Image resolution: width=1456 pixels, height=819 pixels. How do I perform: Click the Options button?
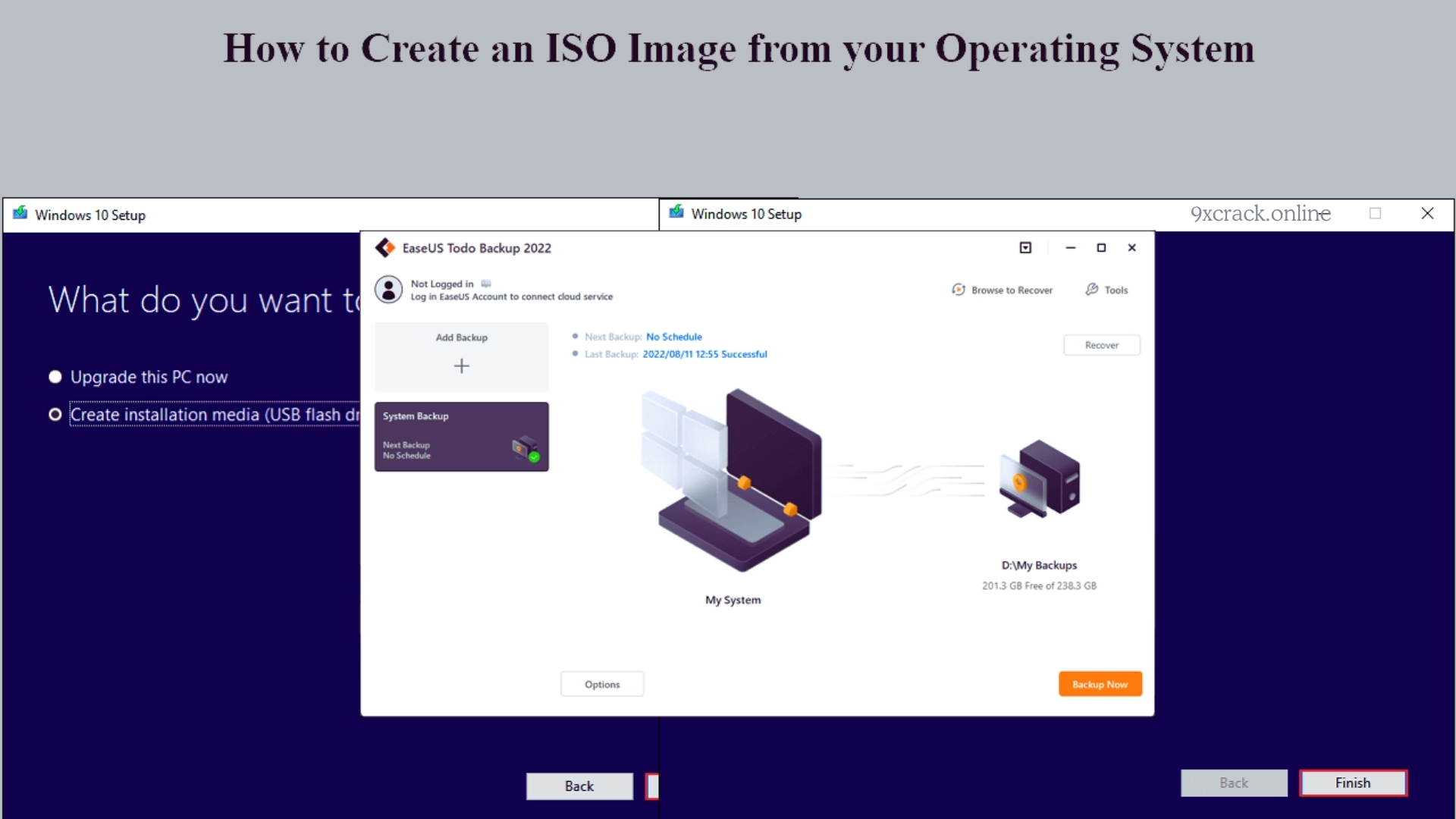(602, 684)
